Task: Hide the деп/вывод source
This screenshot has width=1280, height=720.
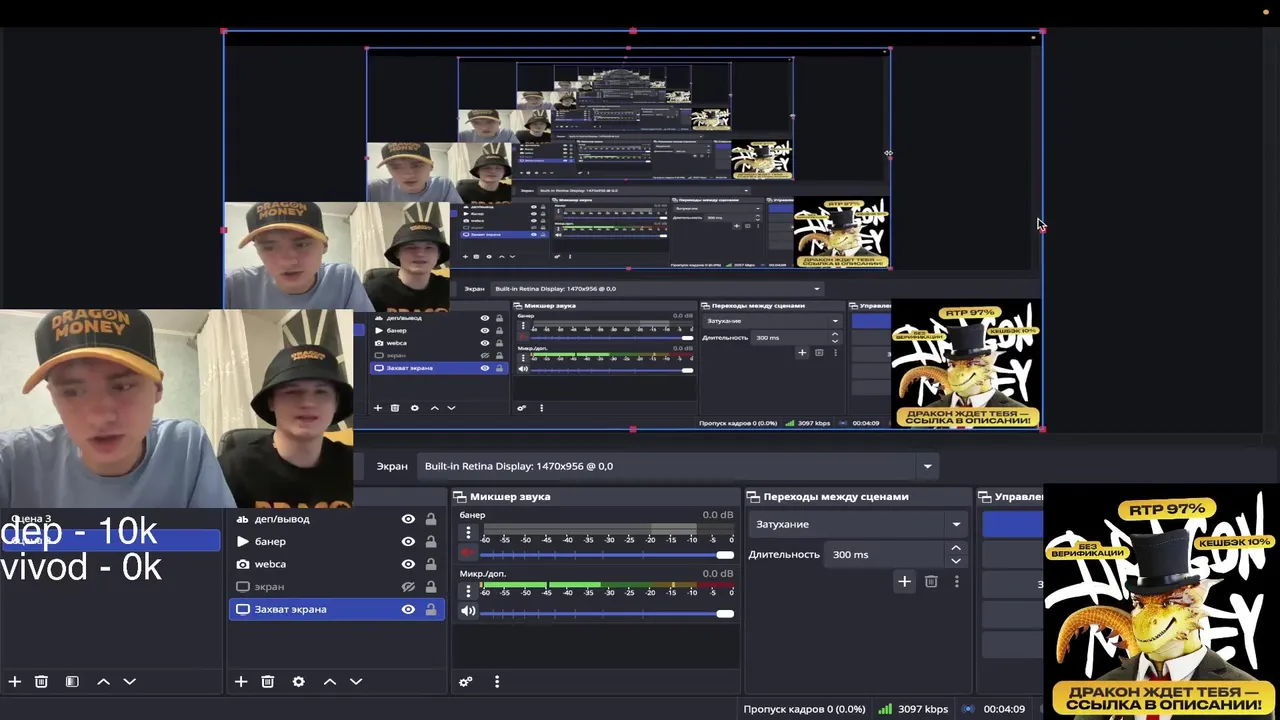Action: tap(408, 519)
